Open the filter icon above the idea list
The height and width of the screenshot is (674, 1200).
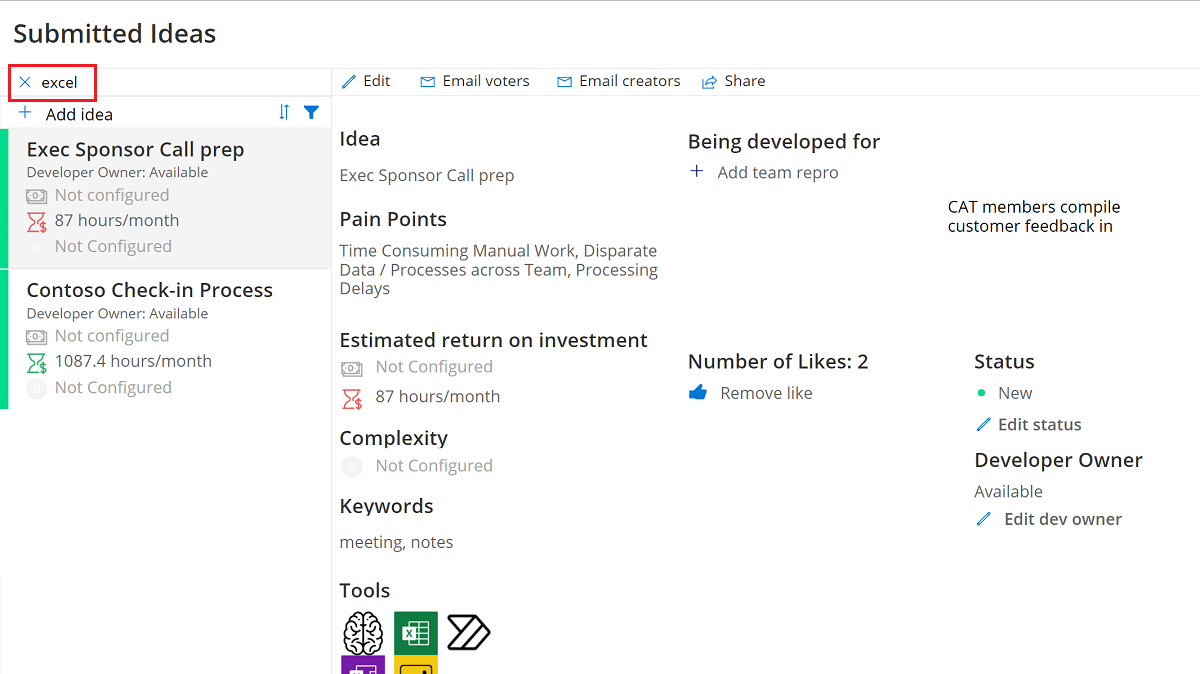point(311,112)
